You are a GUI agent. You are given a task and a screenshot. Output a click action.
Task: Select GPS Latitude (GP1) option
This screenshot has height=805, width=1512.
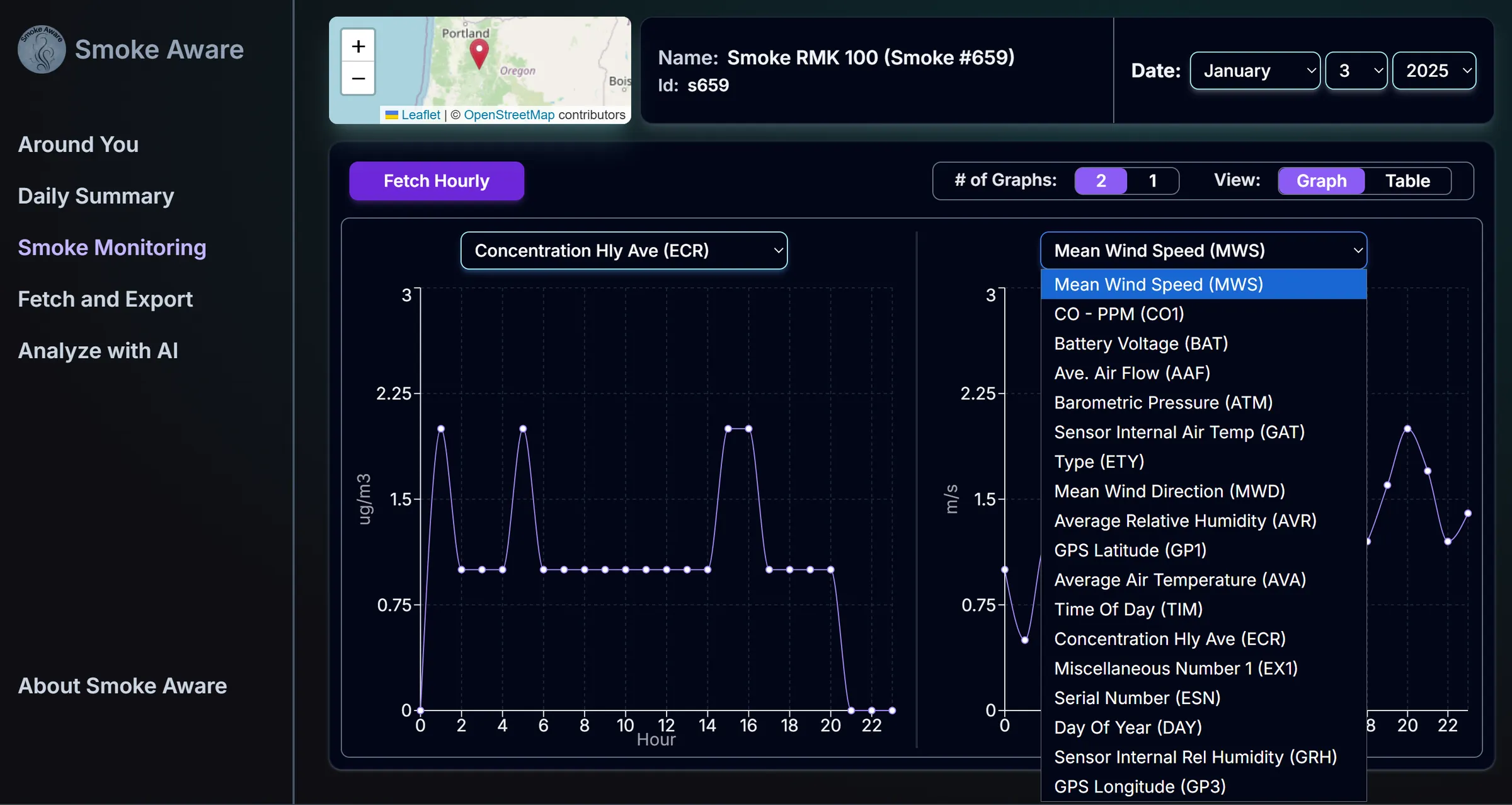(x=1203, y=551)
